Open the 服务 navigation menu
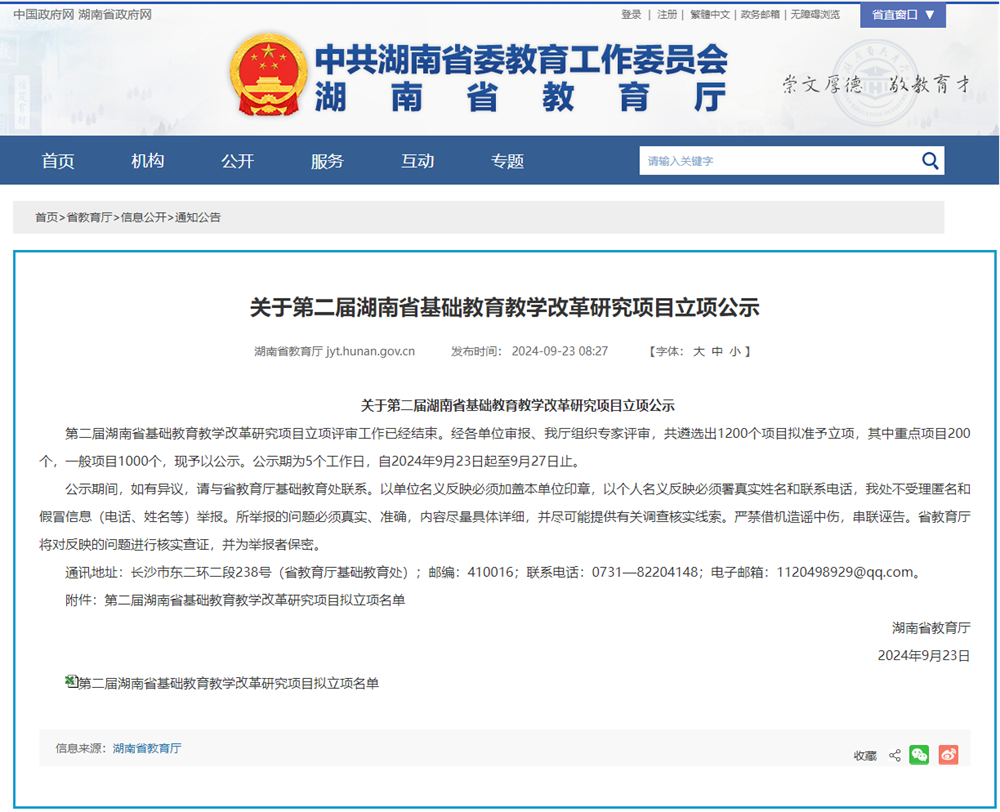 click(x=327, y=161)
